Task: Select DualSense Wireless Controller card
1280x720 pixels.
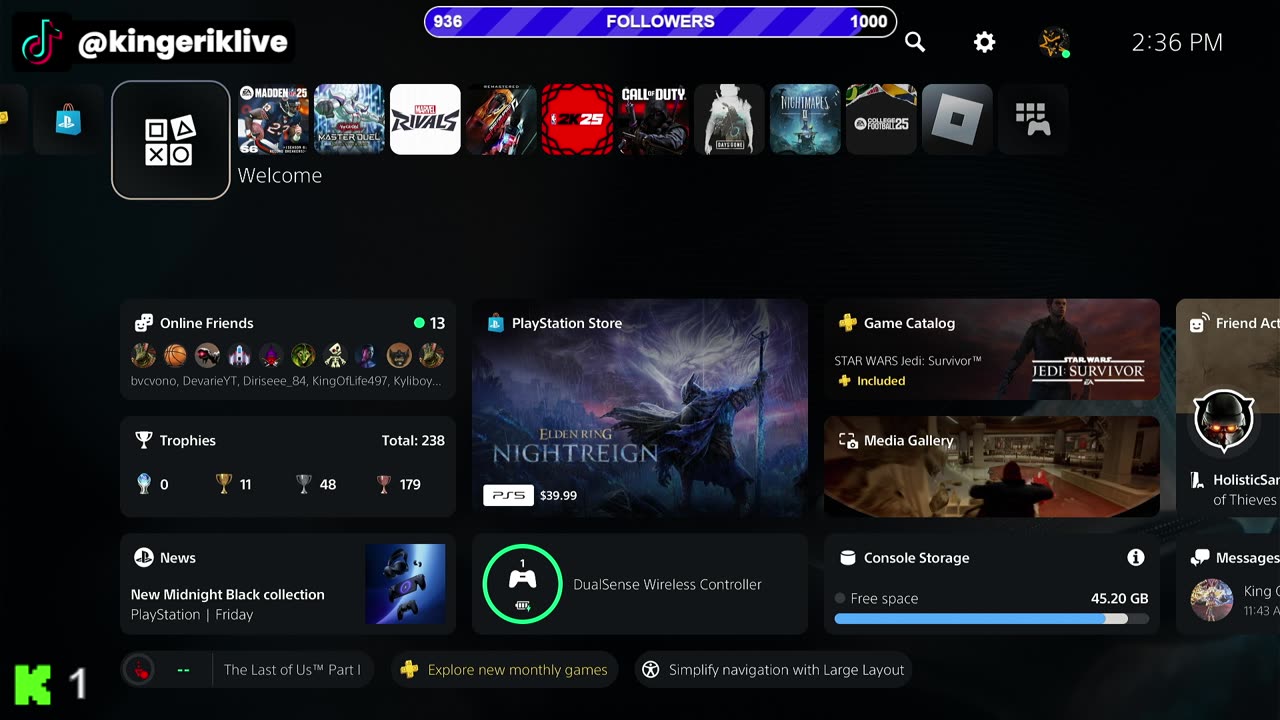Action: [640, 584]
